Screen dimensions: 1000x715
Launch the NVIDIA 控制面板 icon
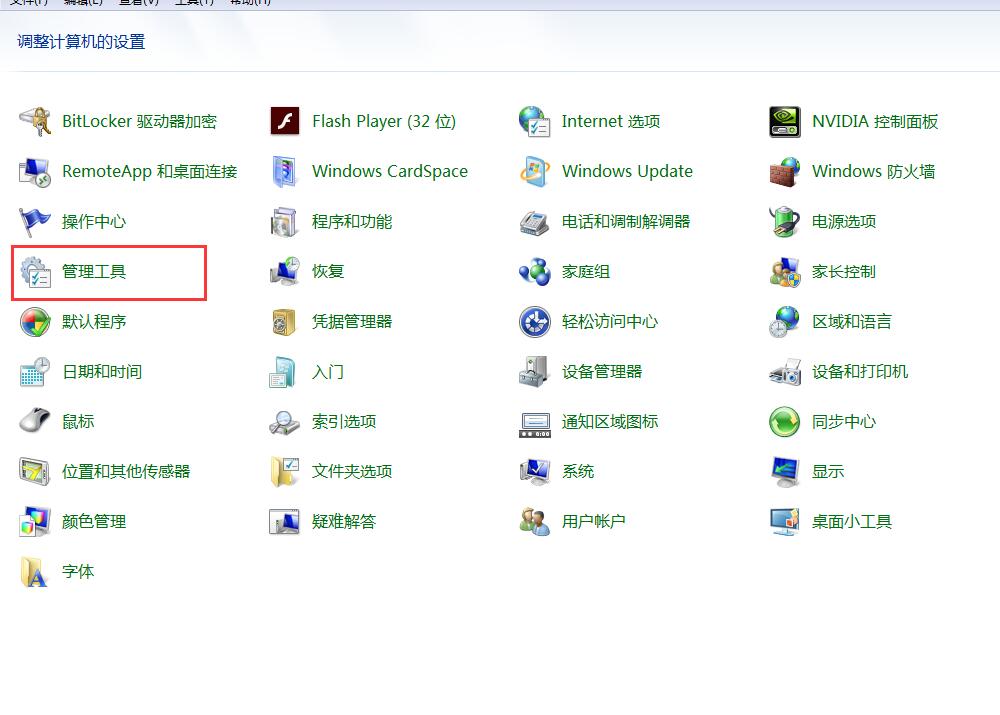(784, 121)
